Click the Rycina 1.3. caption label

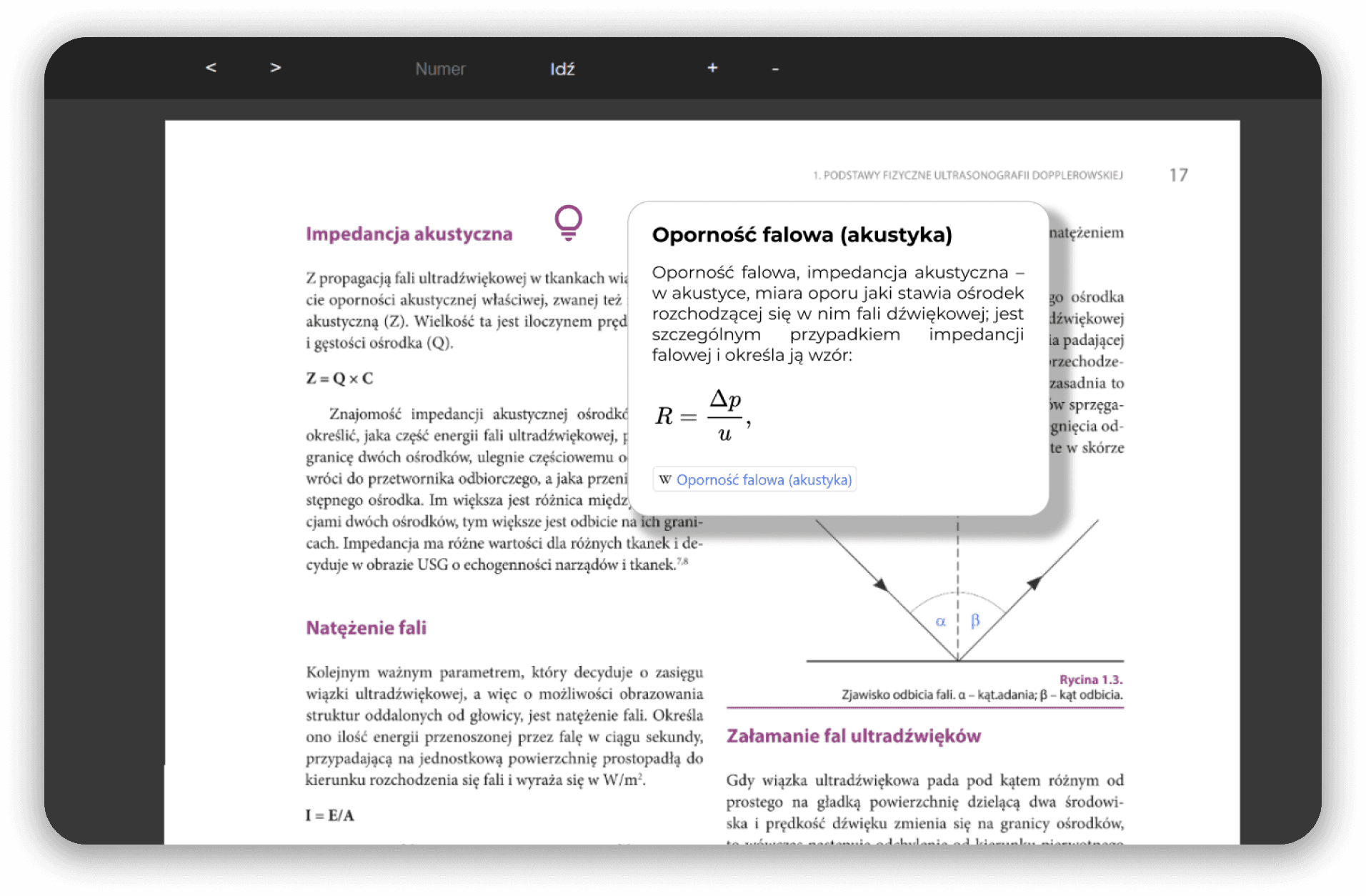(1091, 680)
